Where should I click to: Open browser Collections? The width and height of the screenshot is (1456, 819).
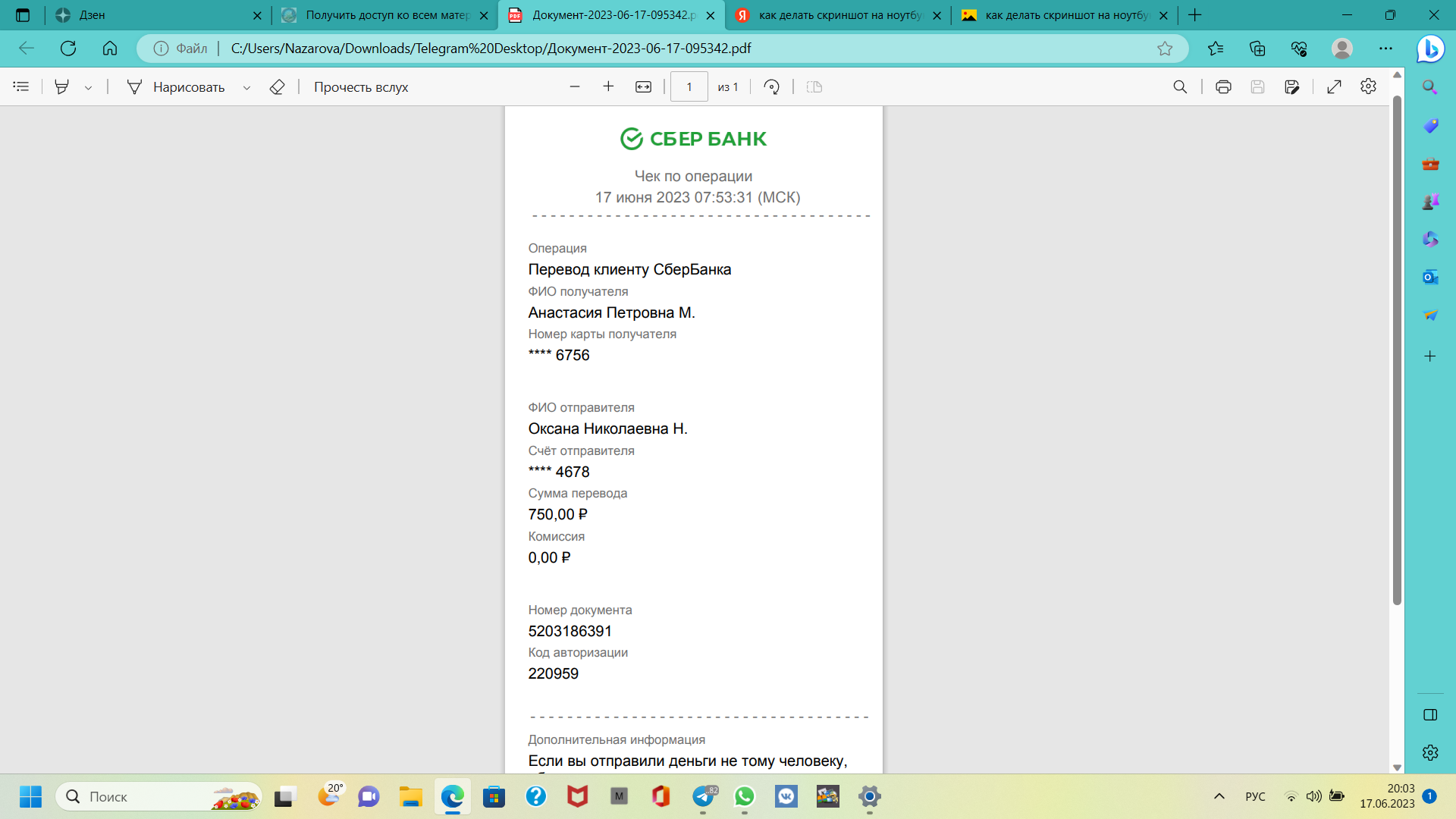click(x=1257, y=49)
